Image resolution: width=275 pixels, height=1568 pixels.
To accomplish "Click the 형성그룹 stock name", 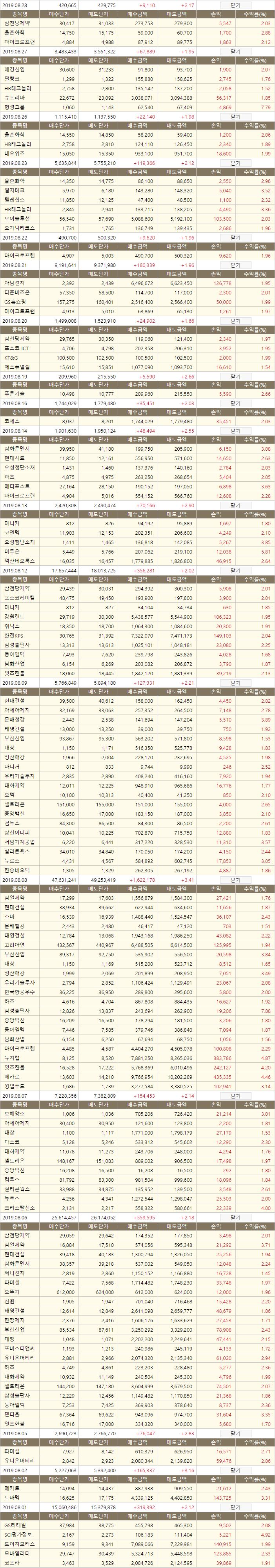I will pyautogui.click(x=15, y=107).
